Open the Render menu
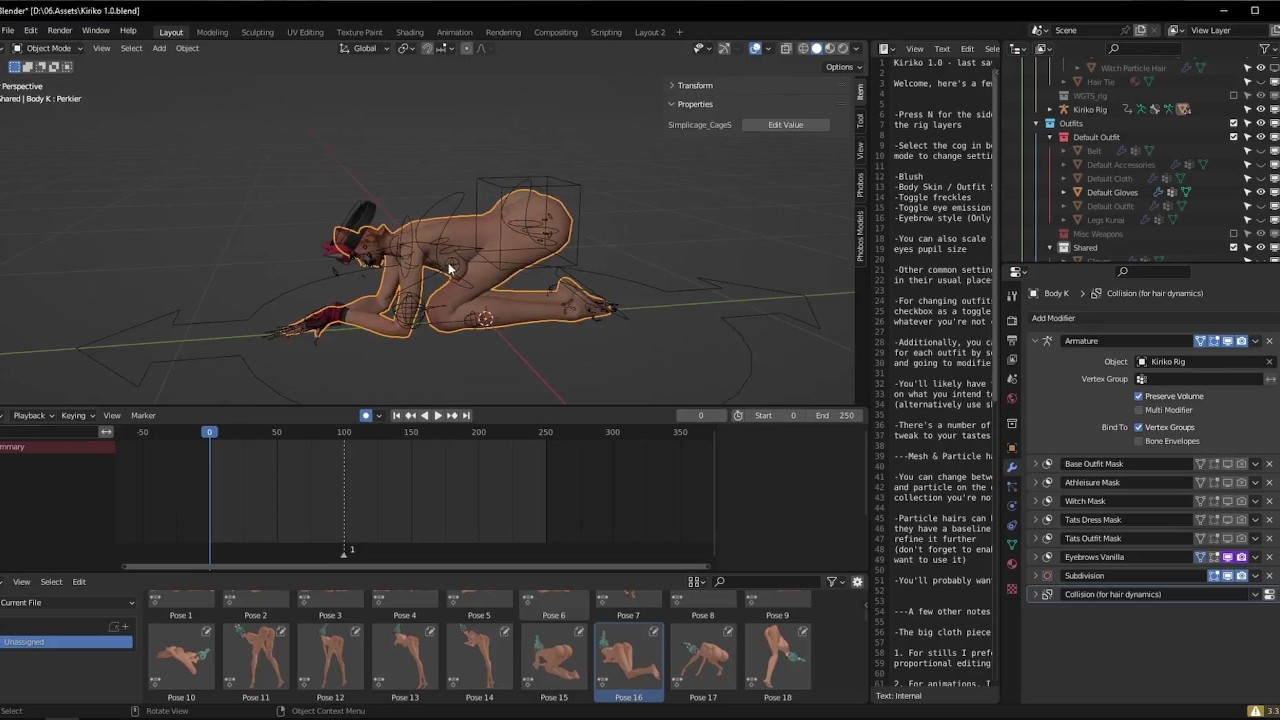Viewport: 1280px width, 720px height. click(59, 31)
